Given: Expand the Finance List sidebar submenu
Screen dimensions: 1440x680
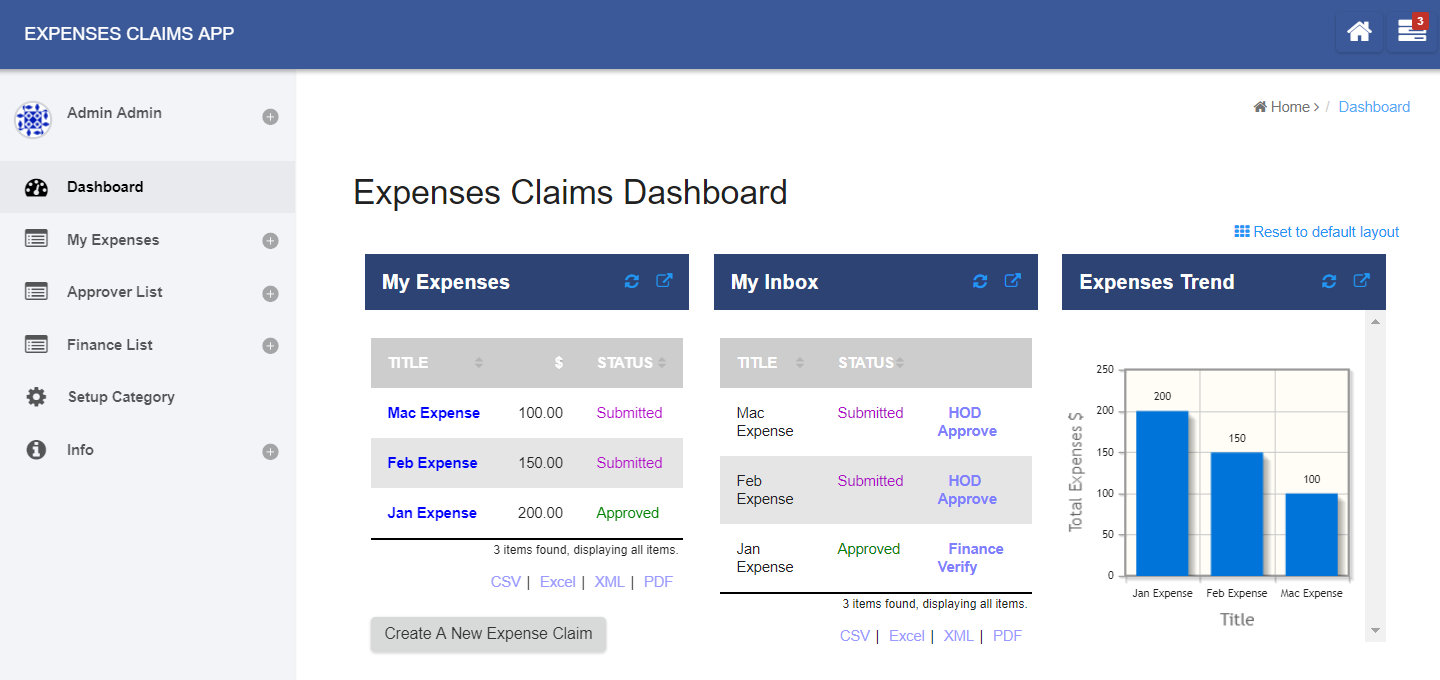Looking at the screenshot, I should [270, 346].
